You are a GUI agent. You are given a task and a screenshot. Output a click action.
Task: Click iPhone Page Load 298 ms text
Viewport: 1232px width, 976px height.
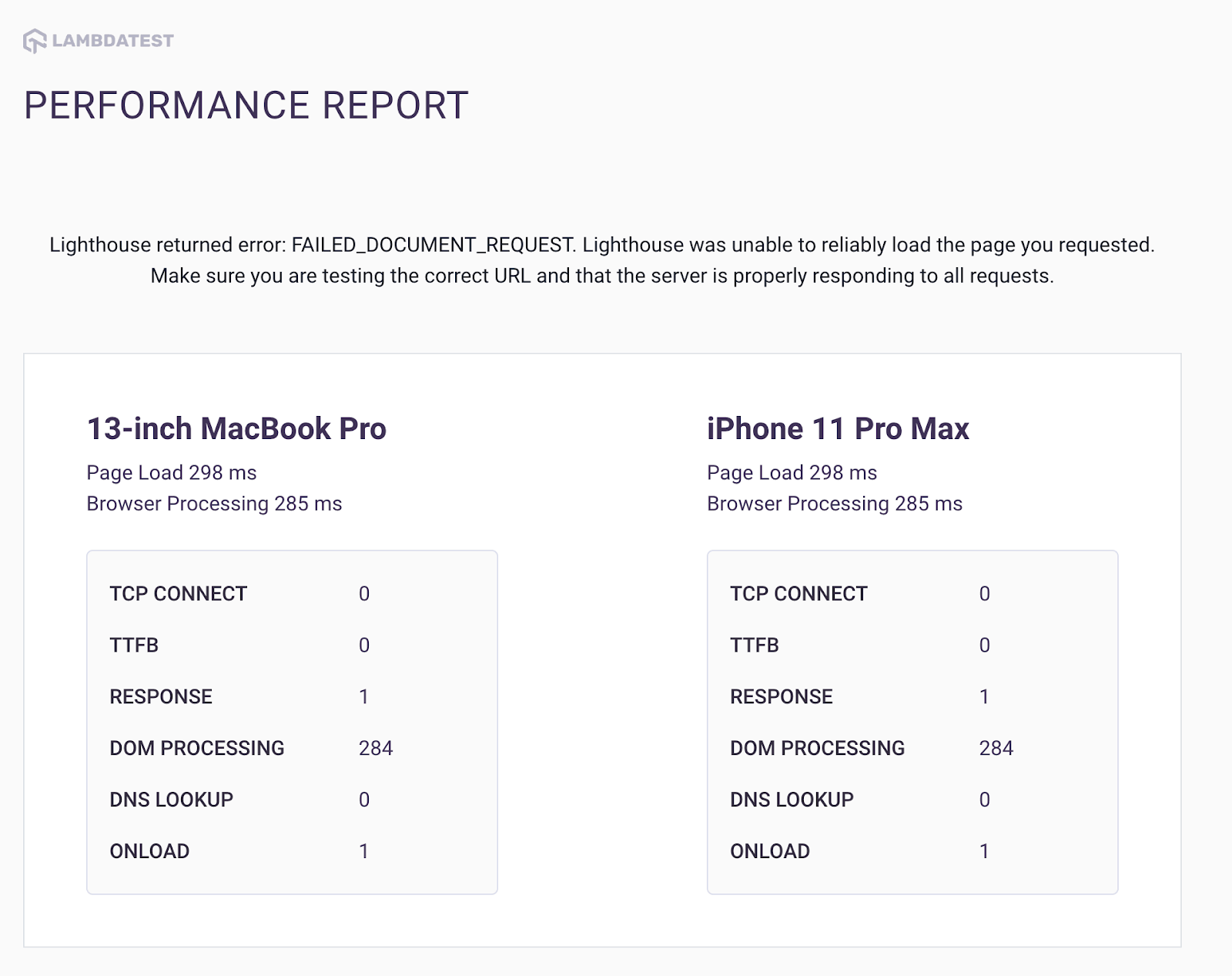click(792, 473)
